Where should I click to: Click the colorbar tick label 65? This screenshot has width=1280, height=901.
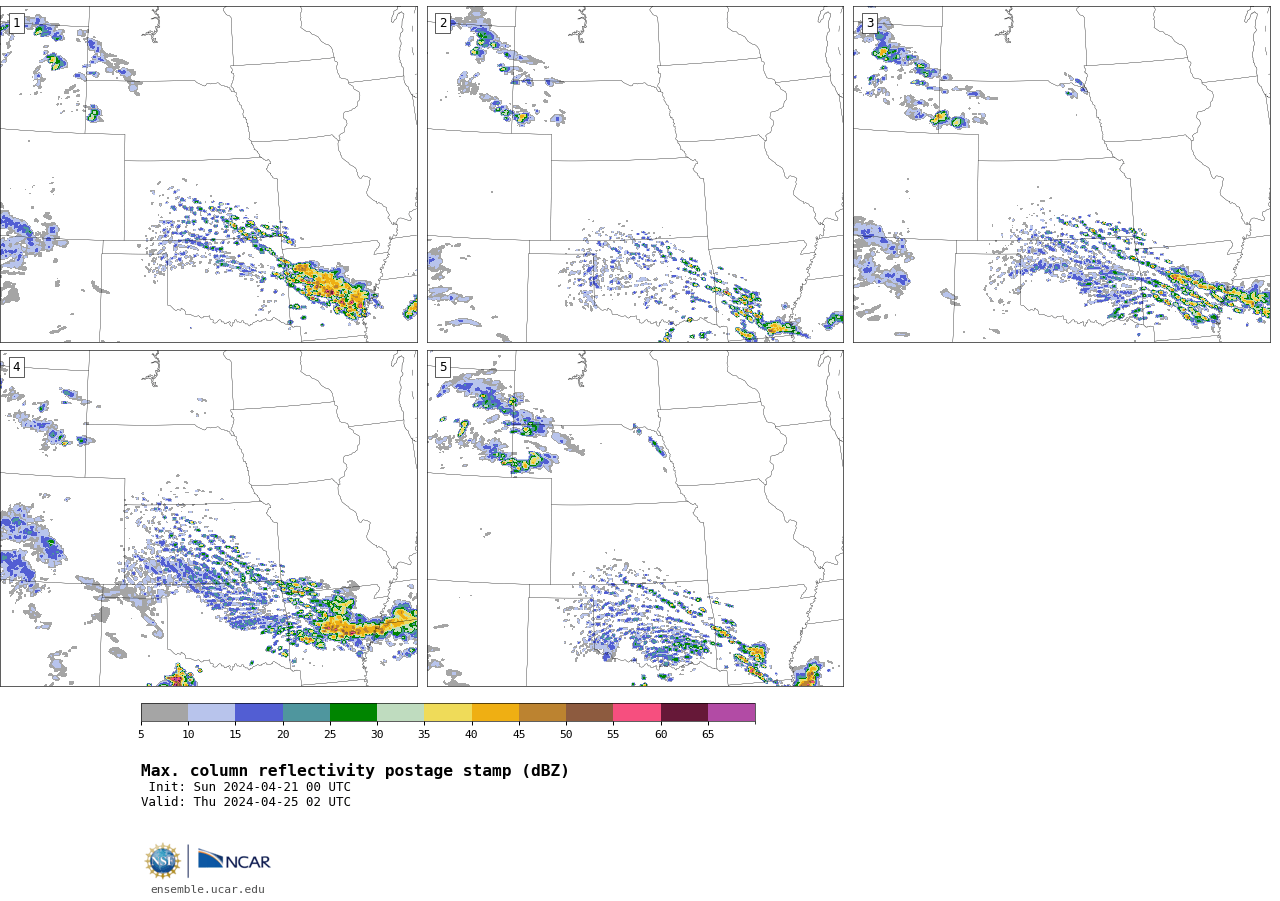(708, 735)
